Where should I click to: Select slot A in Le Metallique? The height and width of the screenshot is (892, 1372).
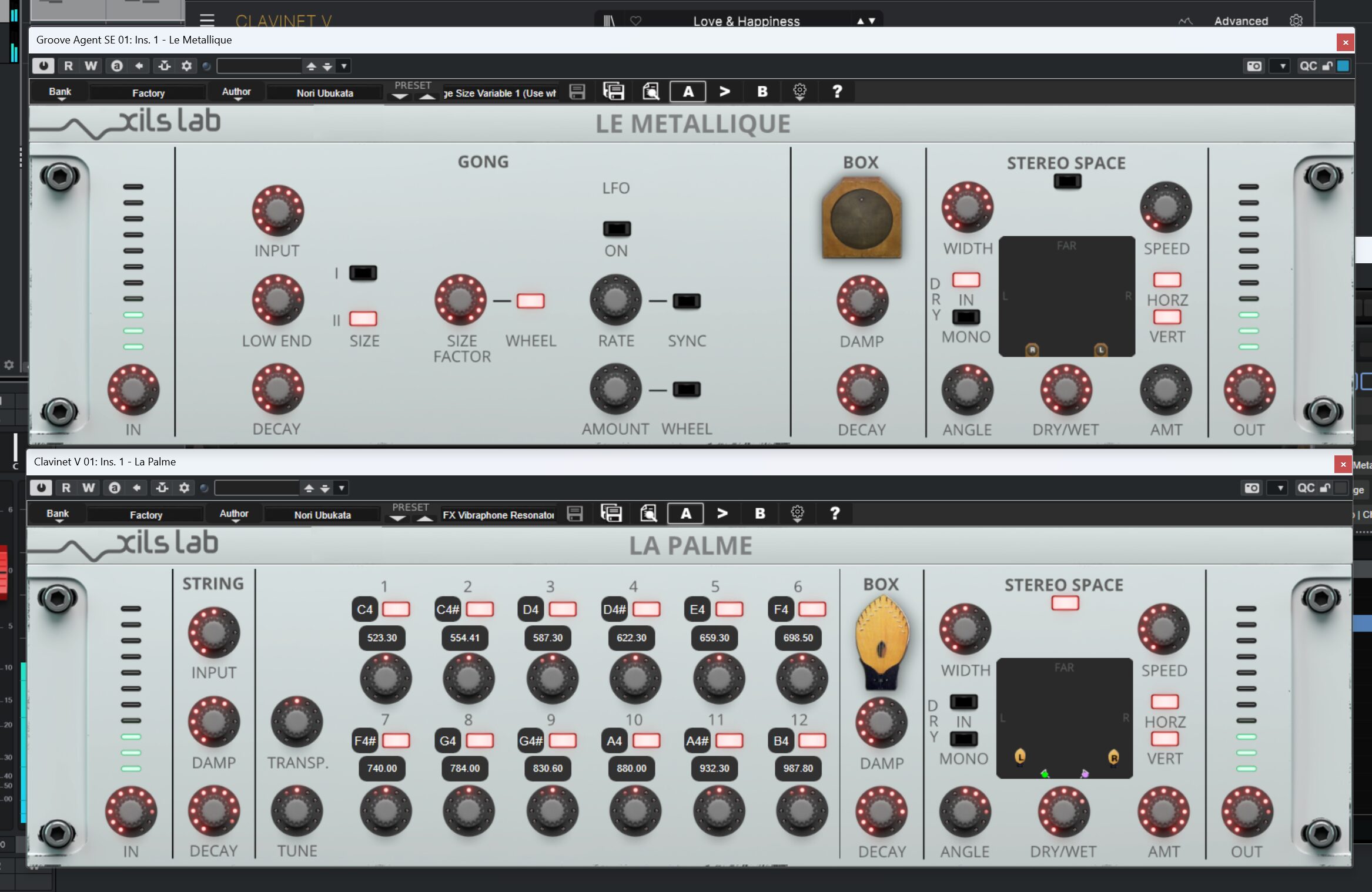coord(688,92)
